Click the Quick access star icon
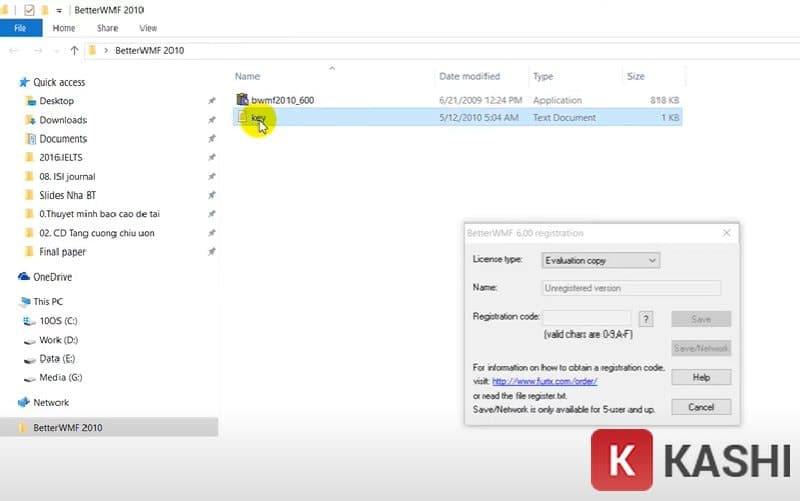The image size is (800, 501). pos(23,82)
